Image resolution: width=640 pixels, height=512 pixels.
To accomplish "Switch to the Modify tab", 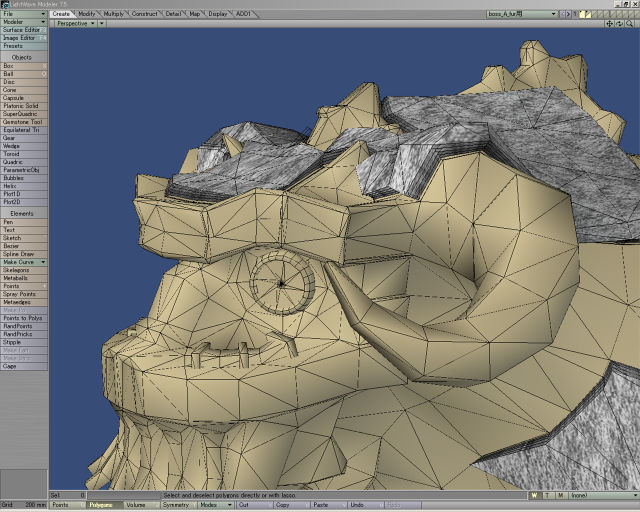I will [87, 14].
